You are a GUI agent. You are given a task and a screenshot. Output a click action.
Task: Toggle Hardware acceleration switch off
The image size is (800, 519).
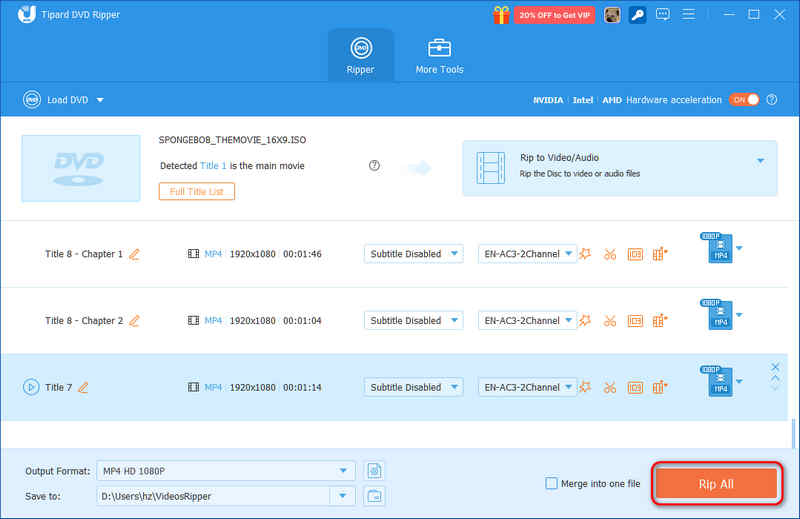point(744,100)
